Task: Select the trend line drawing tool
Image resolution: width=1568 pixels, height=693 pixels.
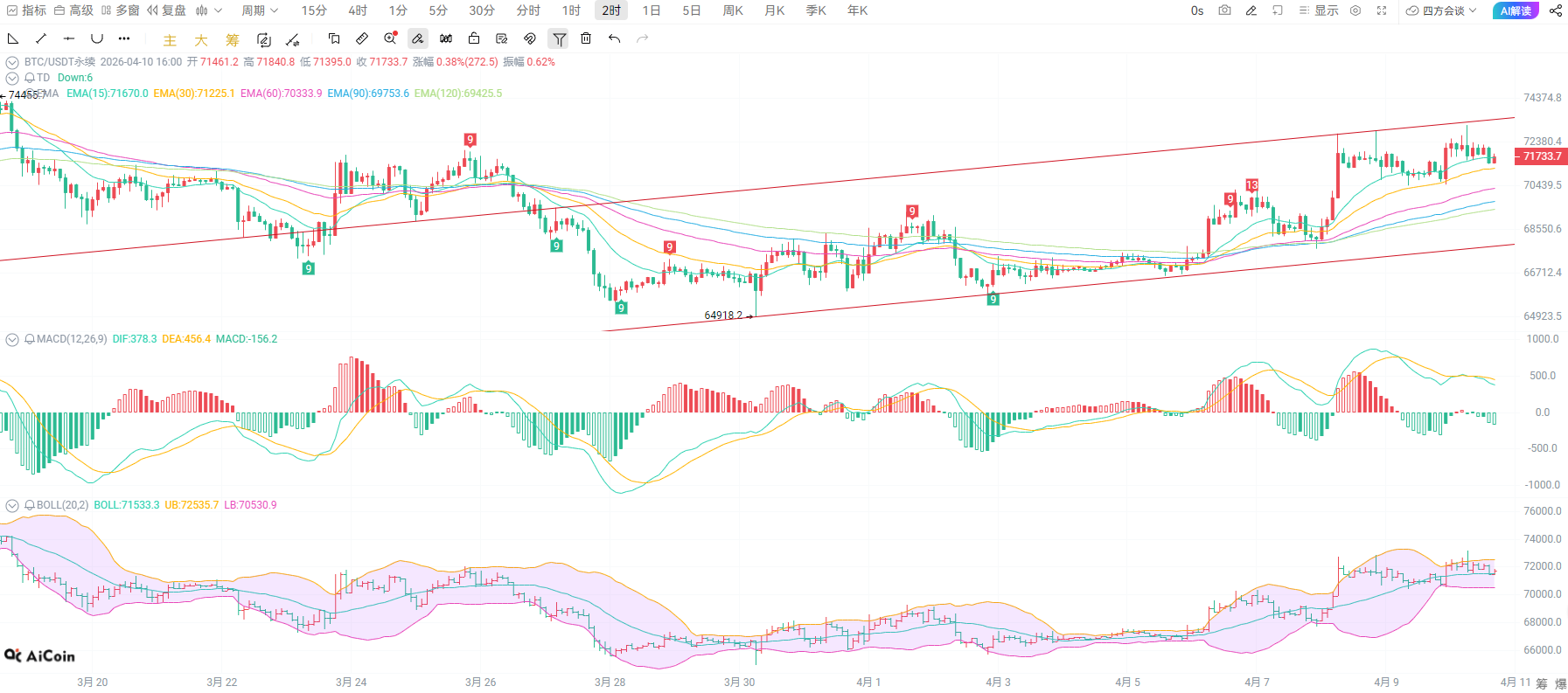Action: click(x=41, y=38)
